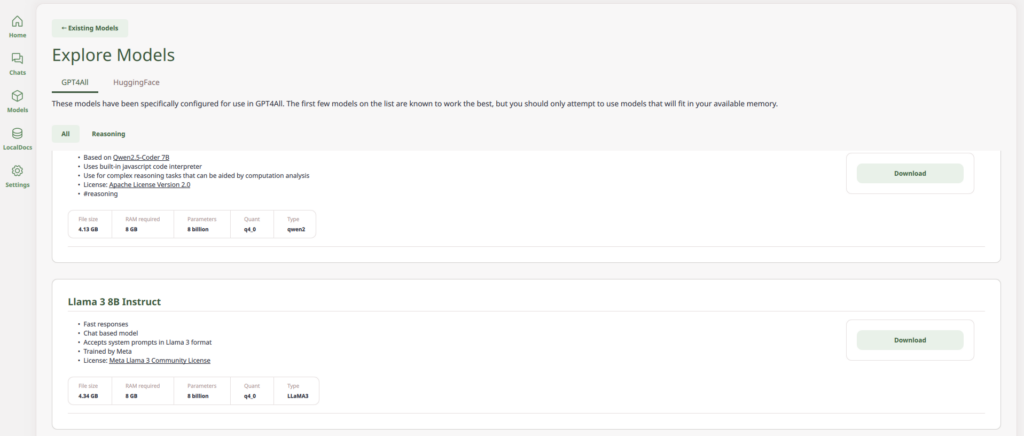Click the 4.34 GB file size cell
The image size is (1024, 436).
(90, 390)
